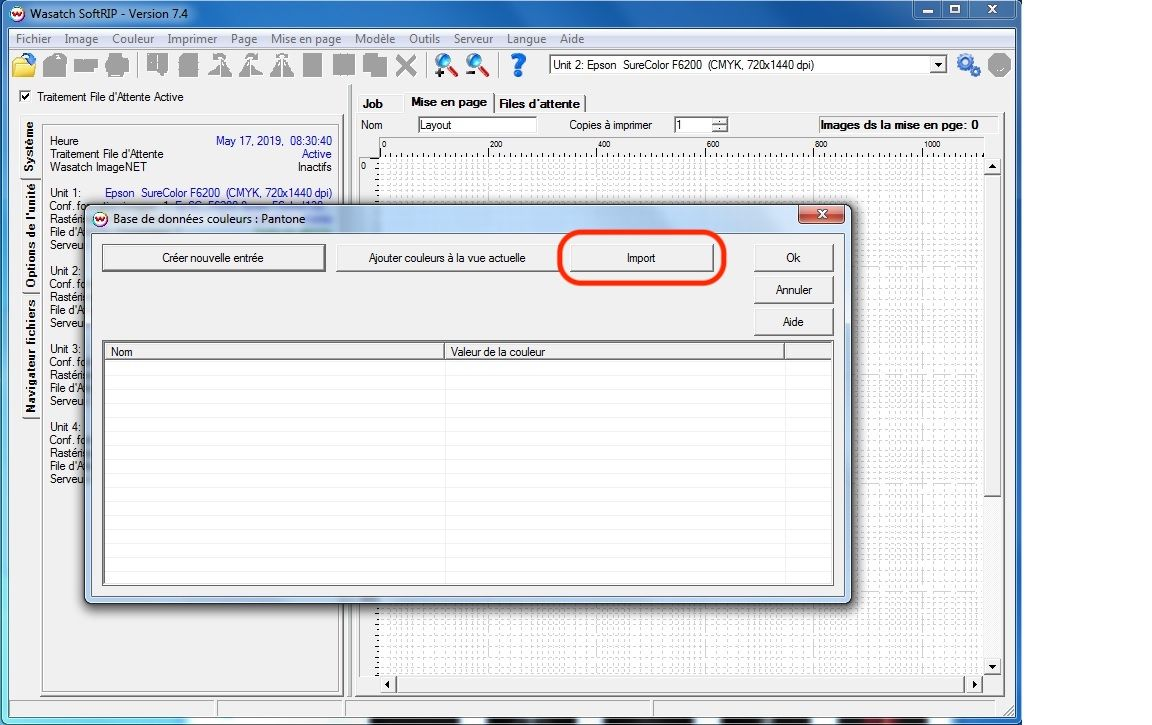This screenshot has width=1152, height=725.
Task: Click the layout horizontal scrollbar left arrow
Action: (387, 685)
